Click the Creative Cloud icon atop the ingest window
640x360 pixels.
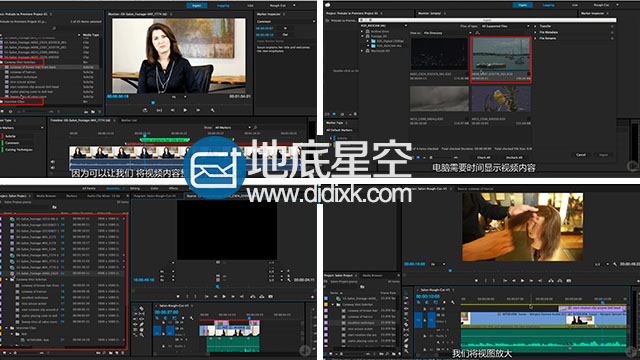(x=328, y=5)
